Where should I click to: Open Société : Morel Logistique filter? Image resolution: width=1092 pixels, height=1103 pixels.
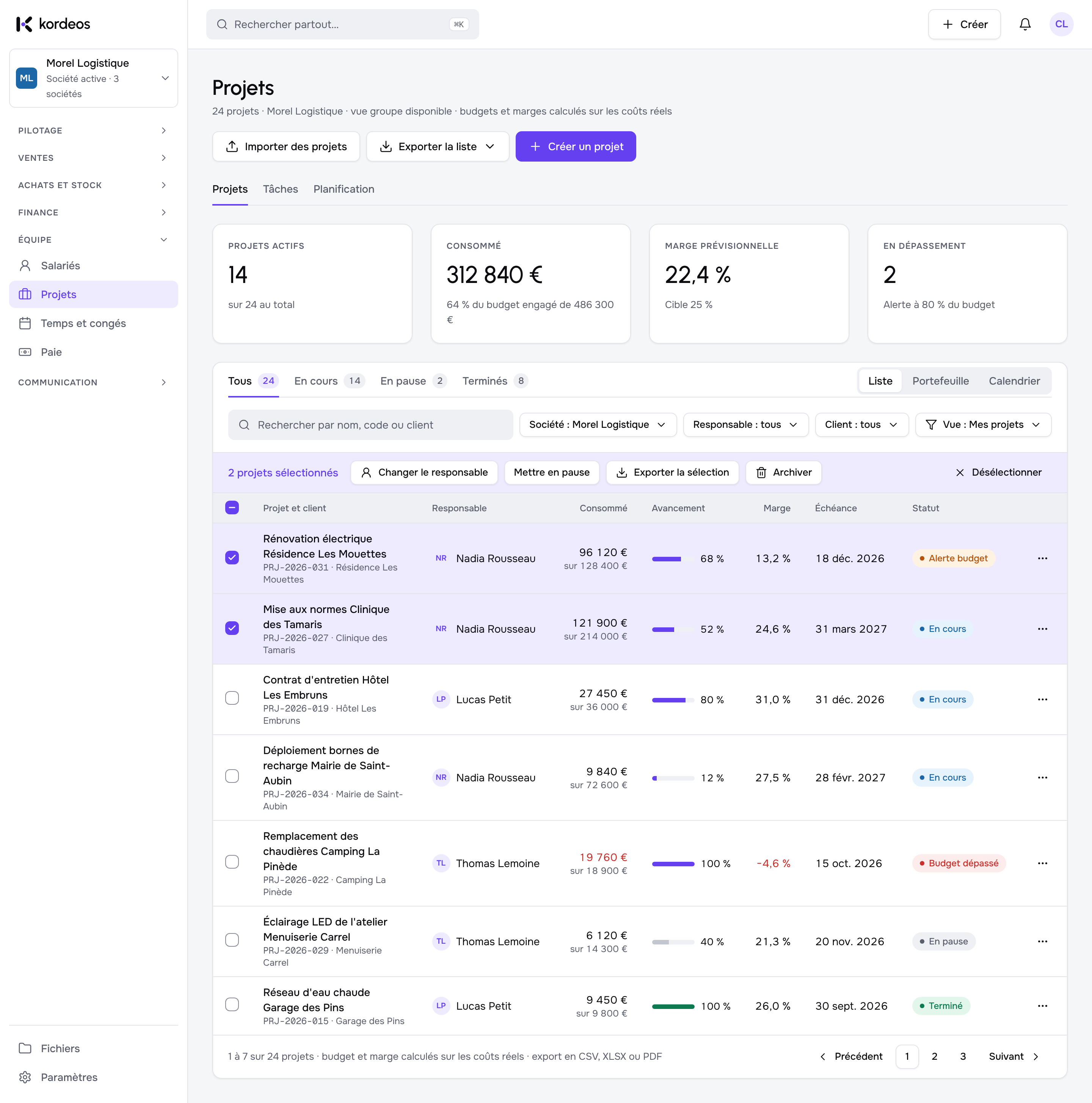598,425
